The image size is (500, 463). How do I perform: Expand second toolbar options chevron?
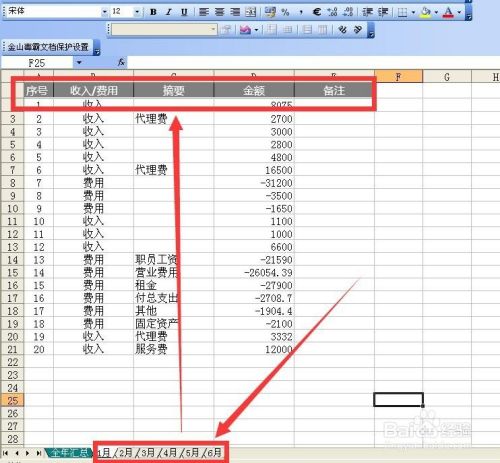pyautogui.click(x=370, y=30)
